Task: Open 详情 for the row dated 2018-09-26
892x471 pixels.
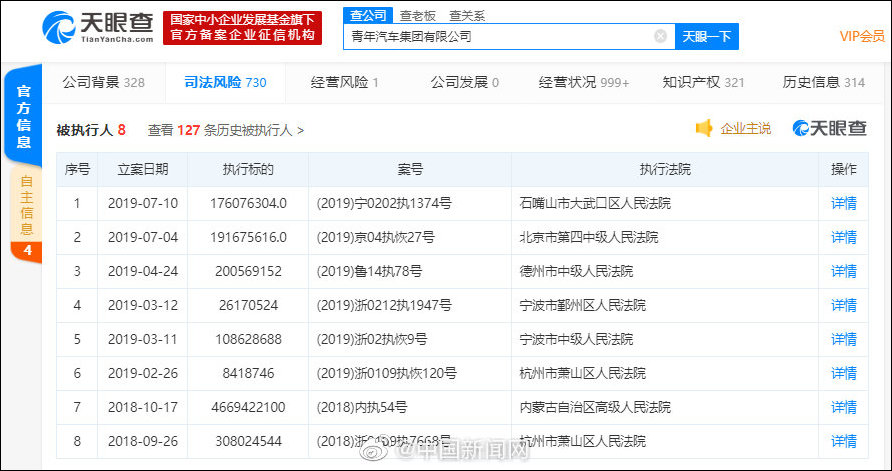Action: click(x=844, y=441)
